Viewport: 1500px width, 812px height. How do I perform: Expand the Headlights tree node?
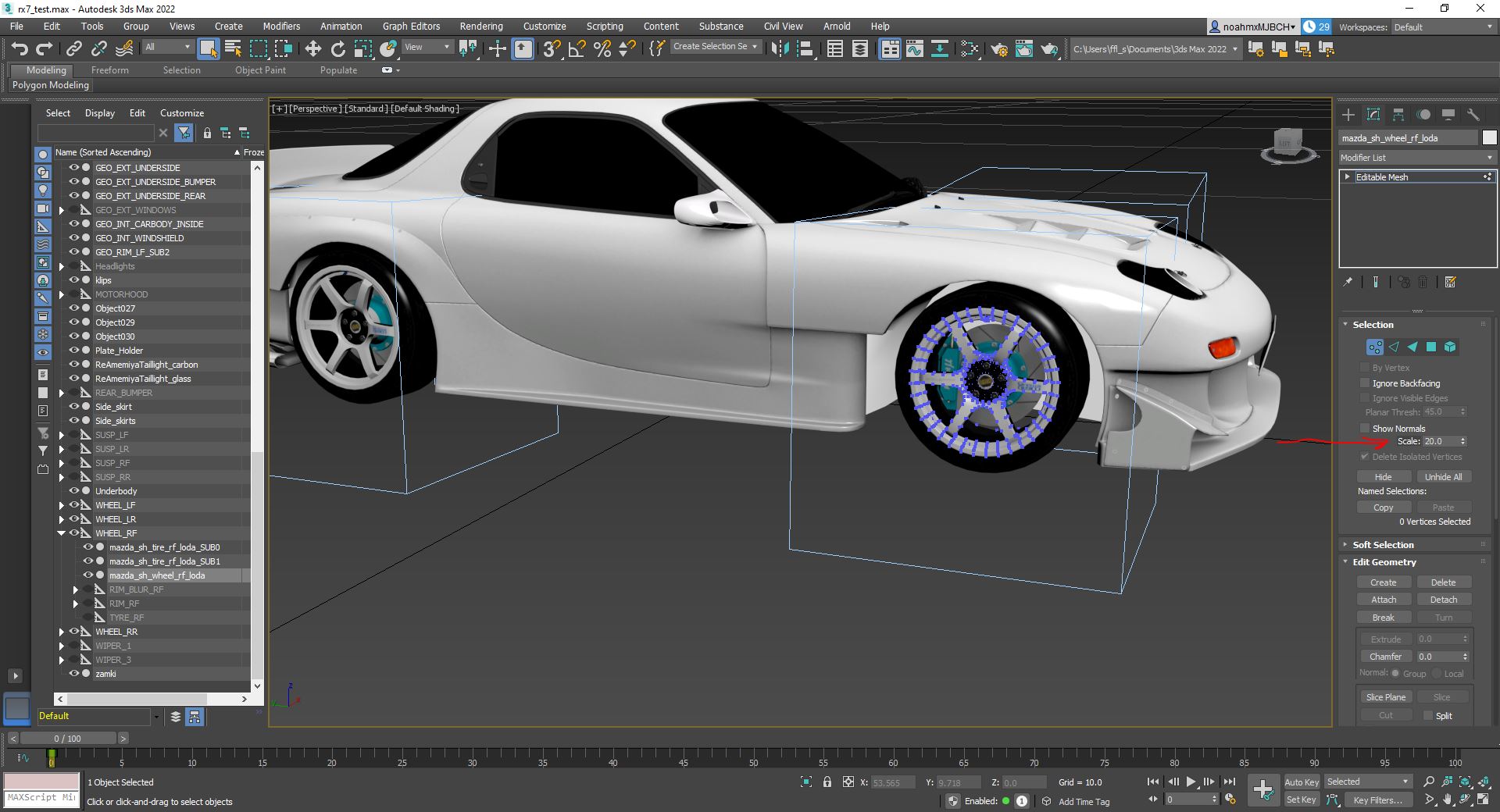(x=61, y=266)
